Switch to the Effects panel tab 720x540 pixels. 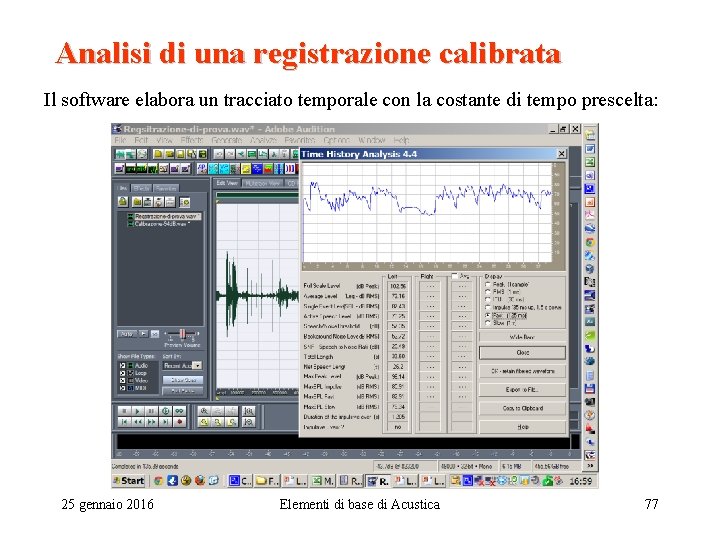point(141,188)
